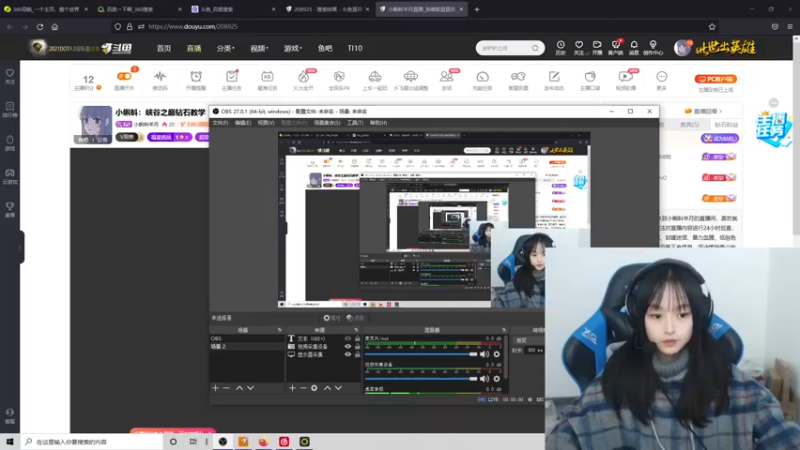The height and width of the screenshot is (450, 800).
Task: Toggle visibility of the display capture source
Action: coord(348,354)
